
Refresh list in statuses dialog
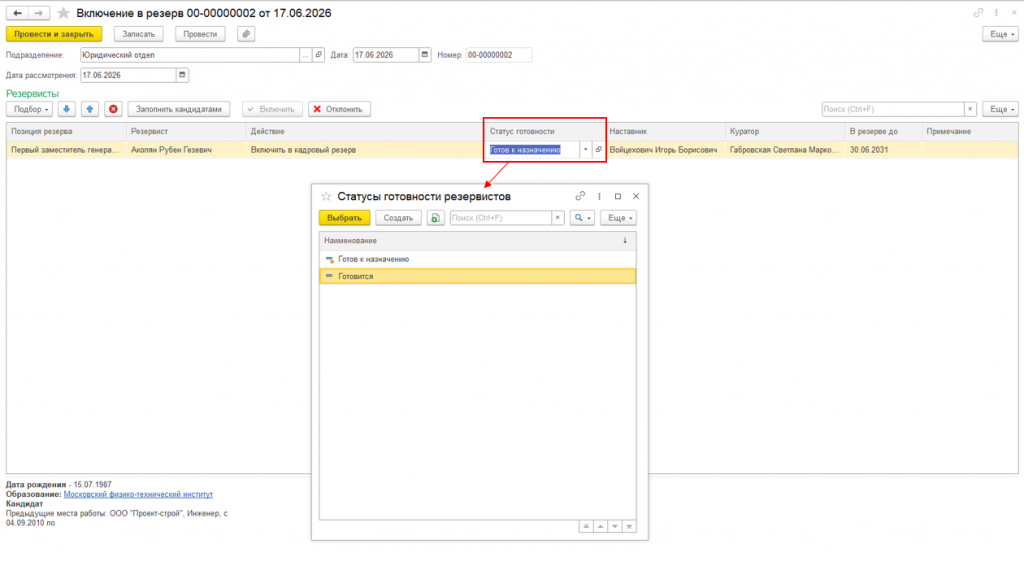[435, 218]
